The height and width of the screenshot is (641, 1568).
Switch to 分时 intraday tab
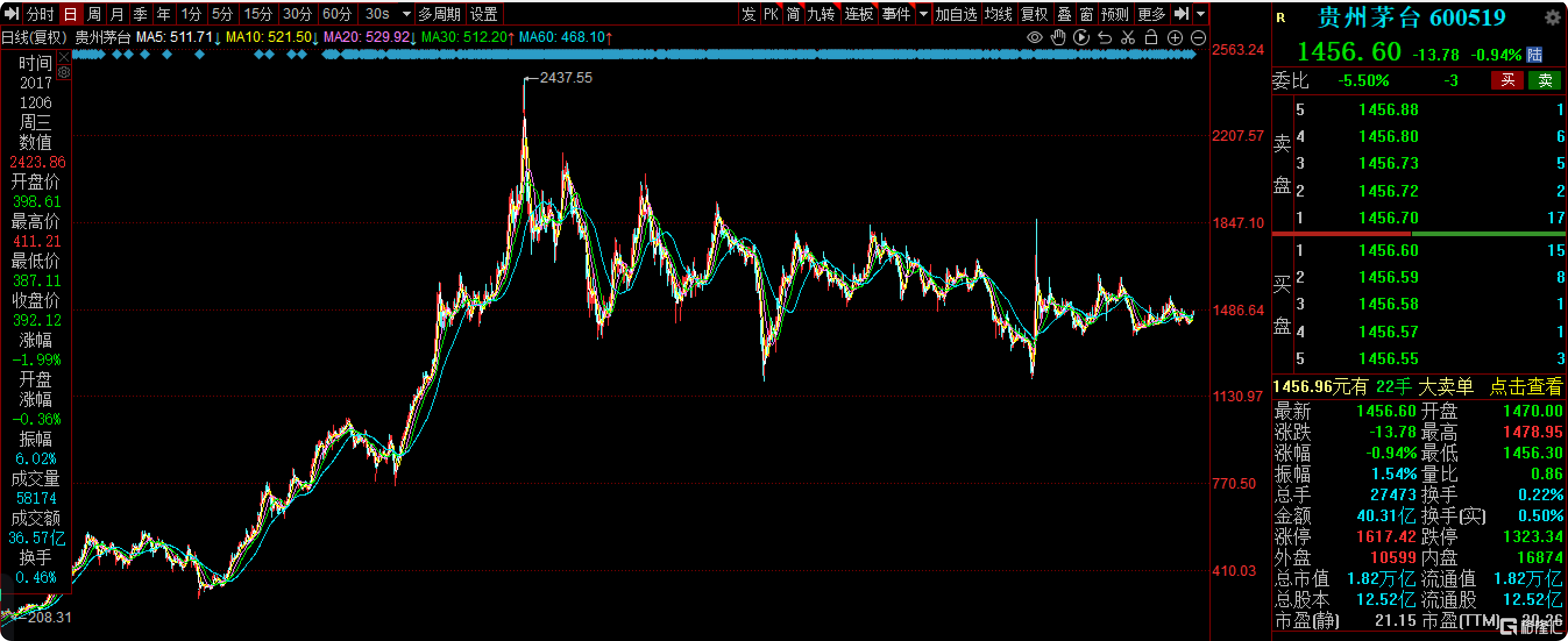[40, 14]
